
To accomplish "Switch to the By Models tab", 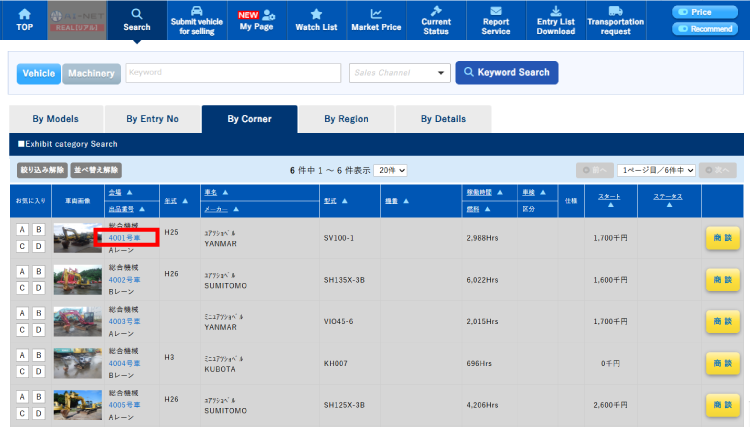I will [55, 119].
